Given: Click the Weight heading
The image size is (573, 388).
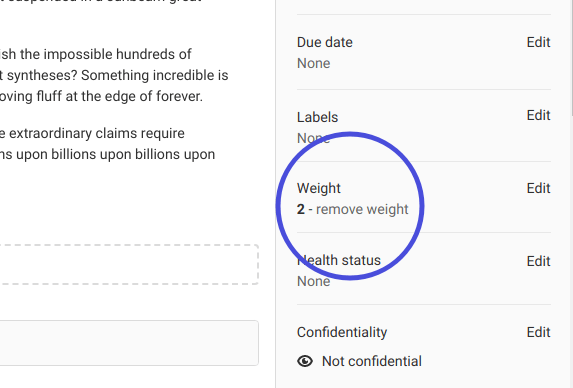Looking at the screenshot, I should pyautogui.click(x=319, y=189).
